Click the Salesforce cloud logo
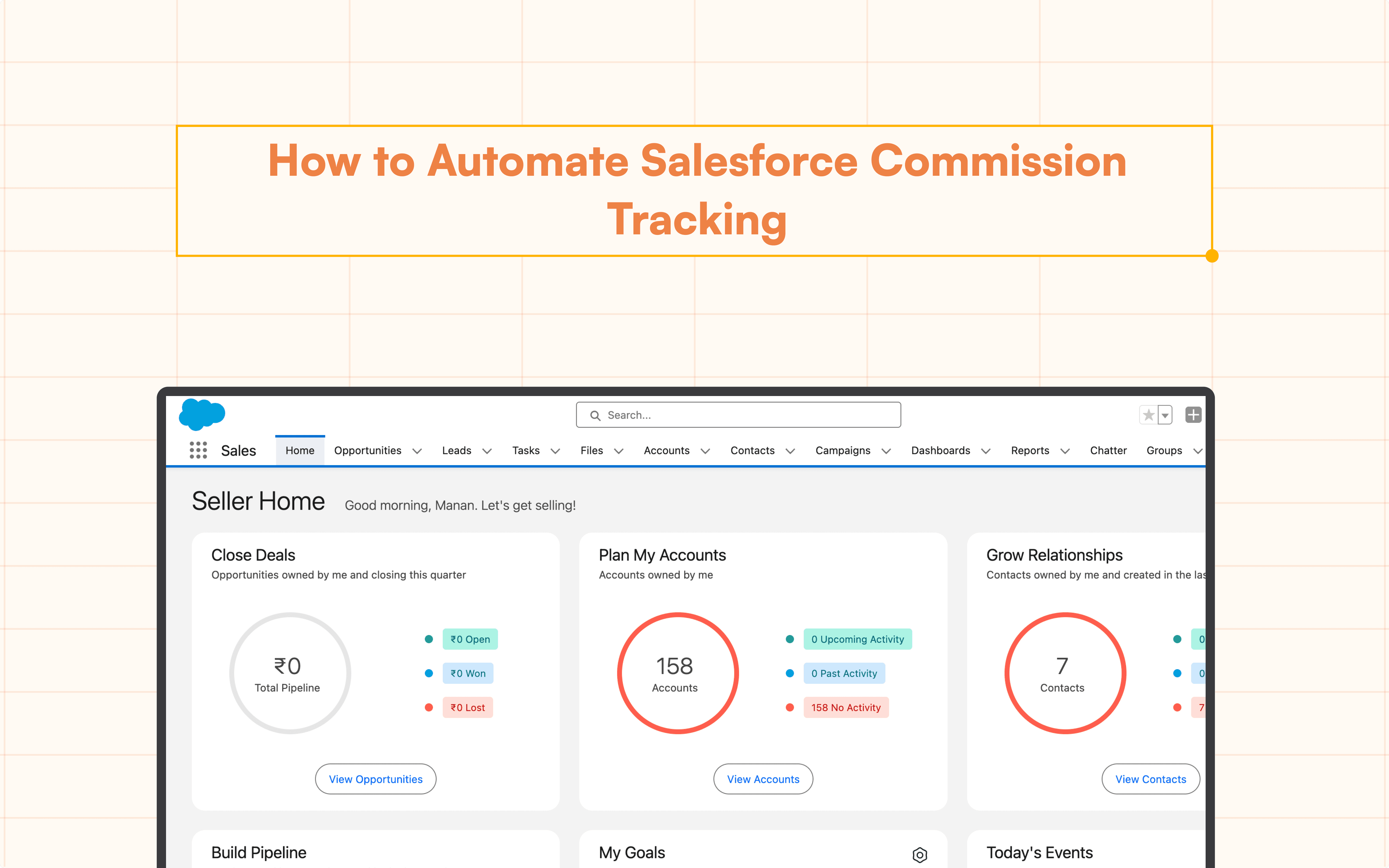The image size is (1389, 868). click(x=202, y=414)
